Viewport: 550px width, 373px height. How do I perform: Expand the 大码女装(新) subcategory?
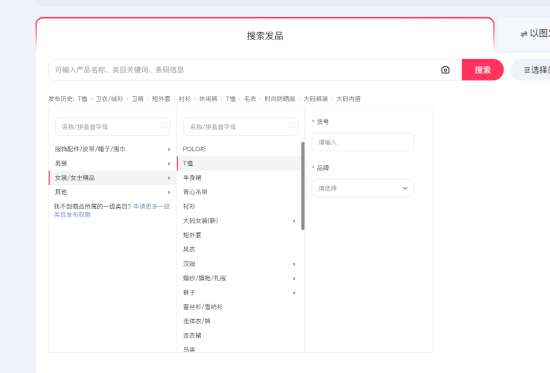coord(294,221)
